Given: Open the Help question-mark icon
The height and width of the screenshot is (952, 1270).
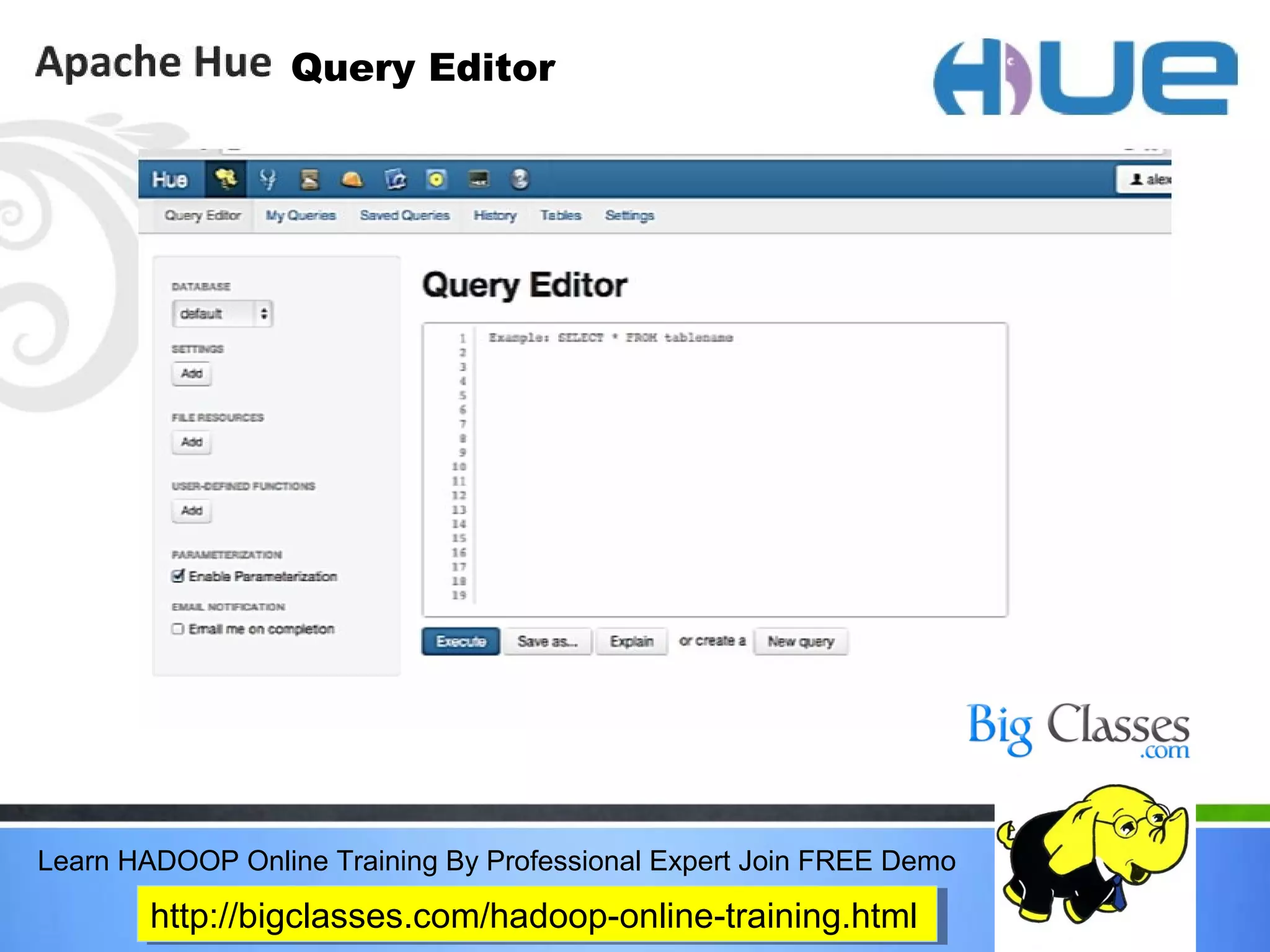Looking at the screenshot, I should [x=520, y=180].
